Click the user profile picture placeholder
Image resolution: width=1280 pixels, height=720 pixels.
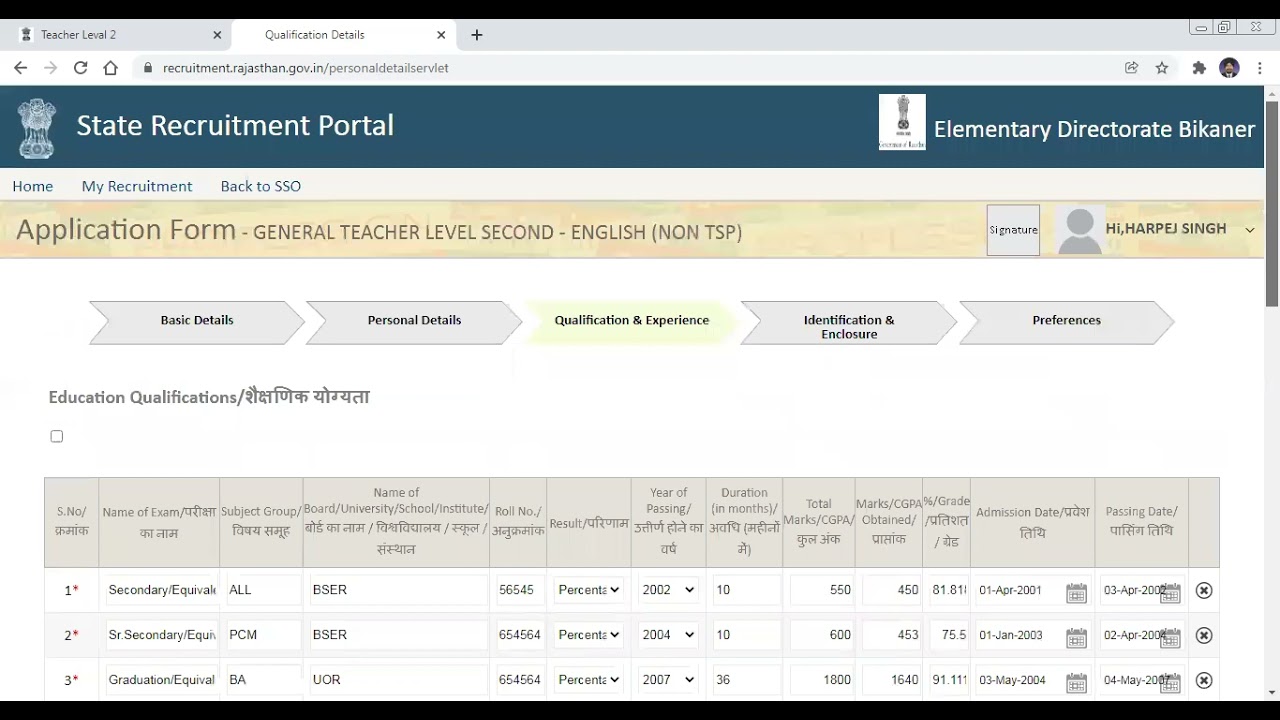click(x=1080, y=230)
